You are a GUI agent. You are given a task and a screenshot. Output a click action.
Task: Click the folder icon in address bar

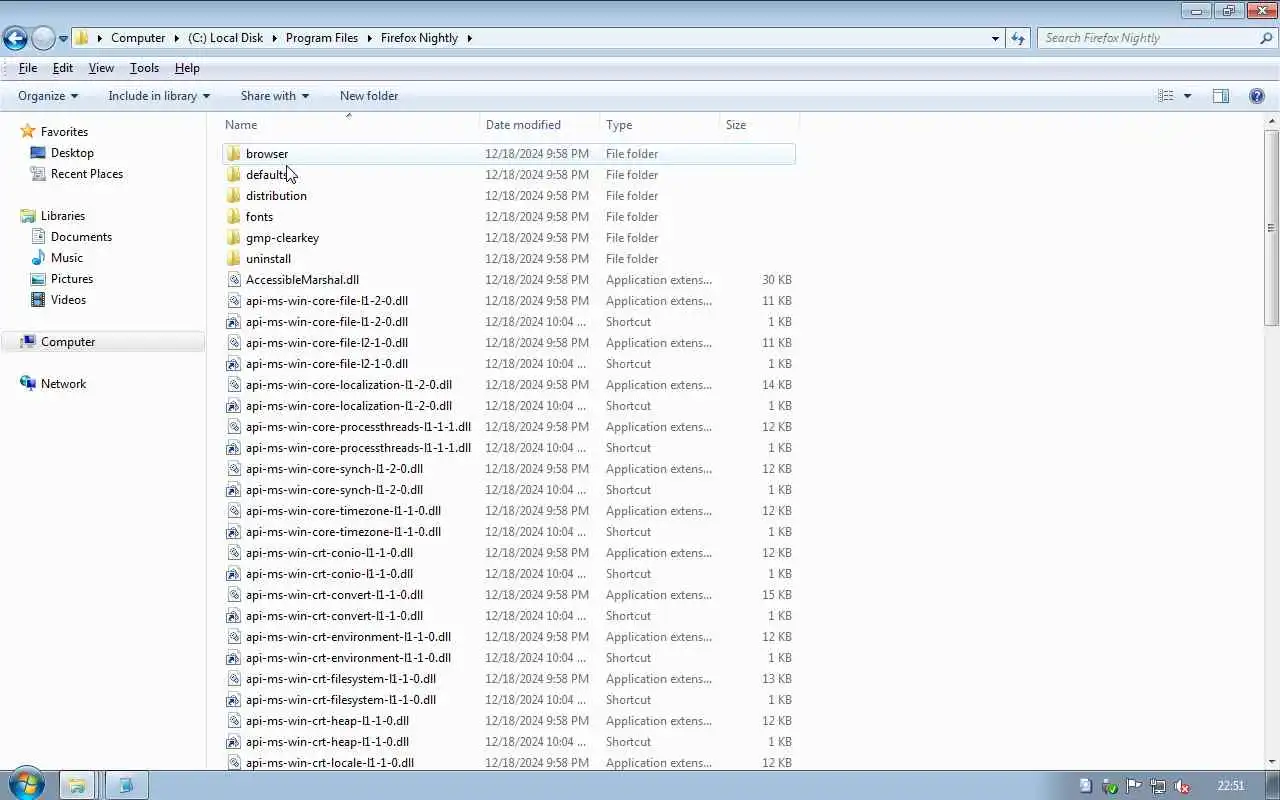point(82,38)
